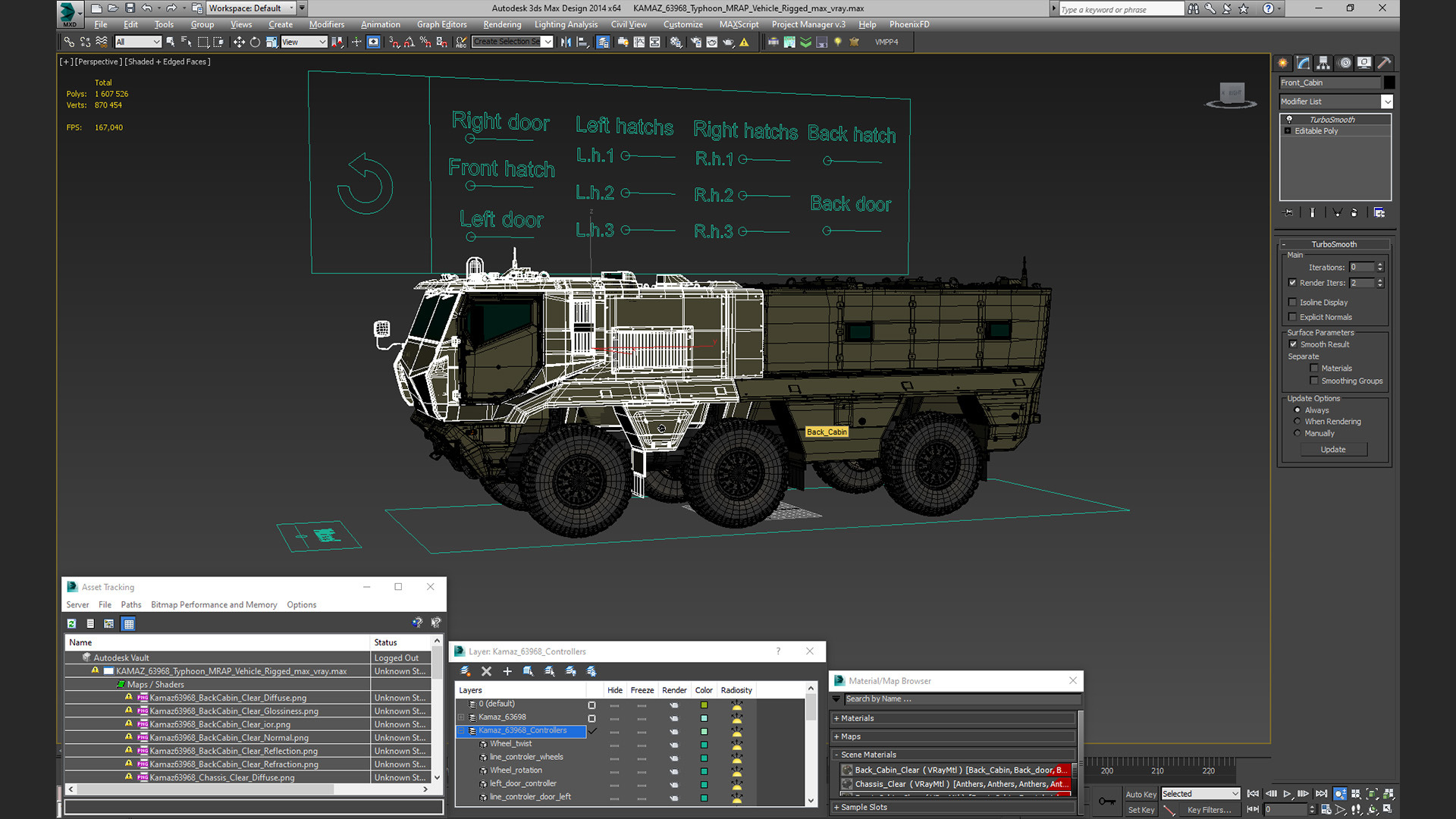Open the Graph Editors menu
1456x819 pixels.
[x=442, y=24]
